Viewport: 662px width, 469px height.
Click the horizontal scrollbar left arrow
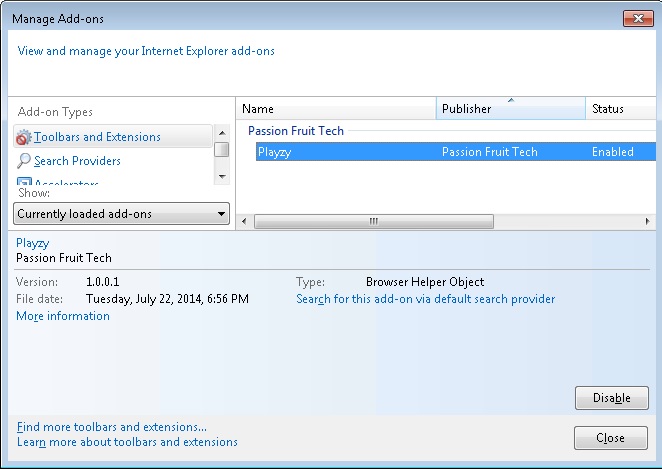[244, 221]
